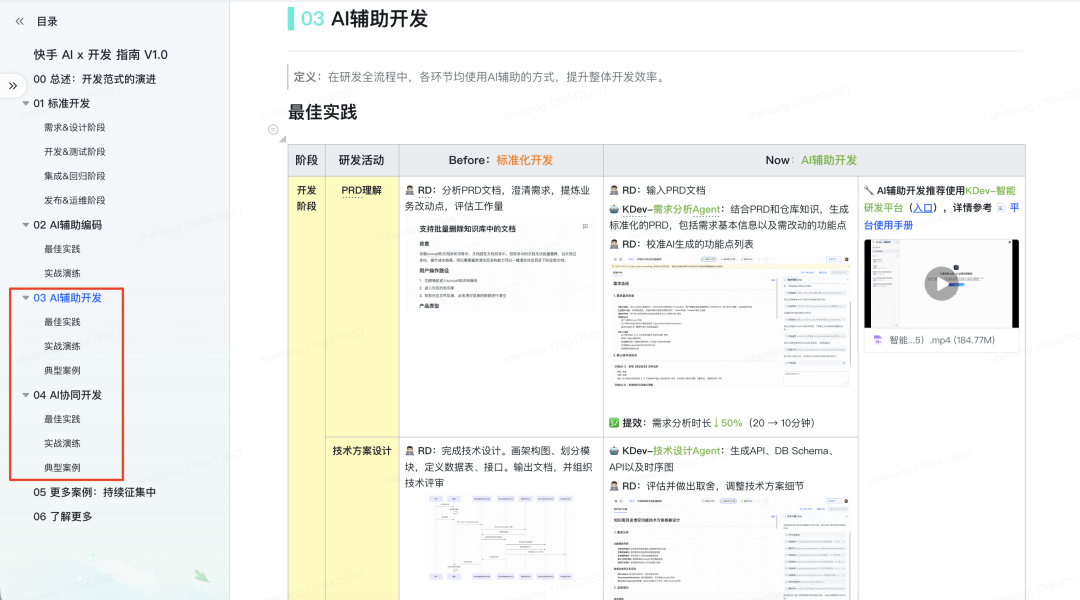Collapse 01 标准开发 in the table of contents
Screen dimensions: 1080x600
24,102
